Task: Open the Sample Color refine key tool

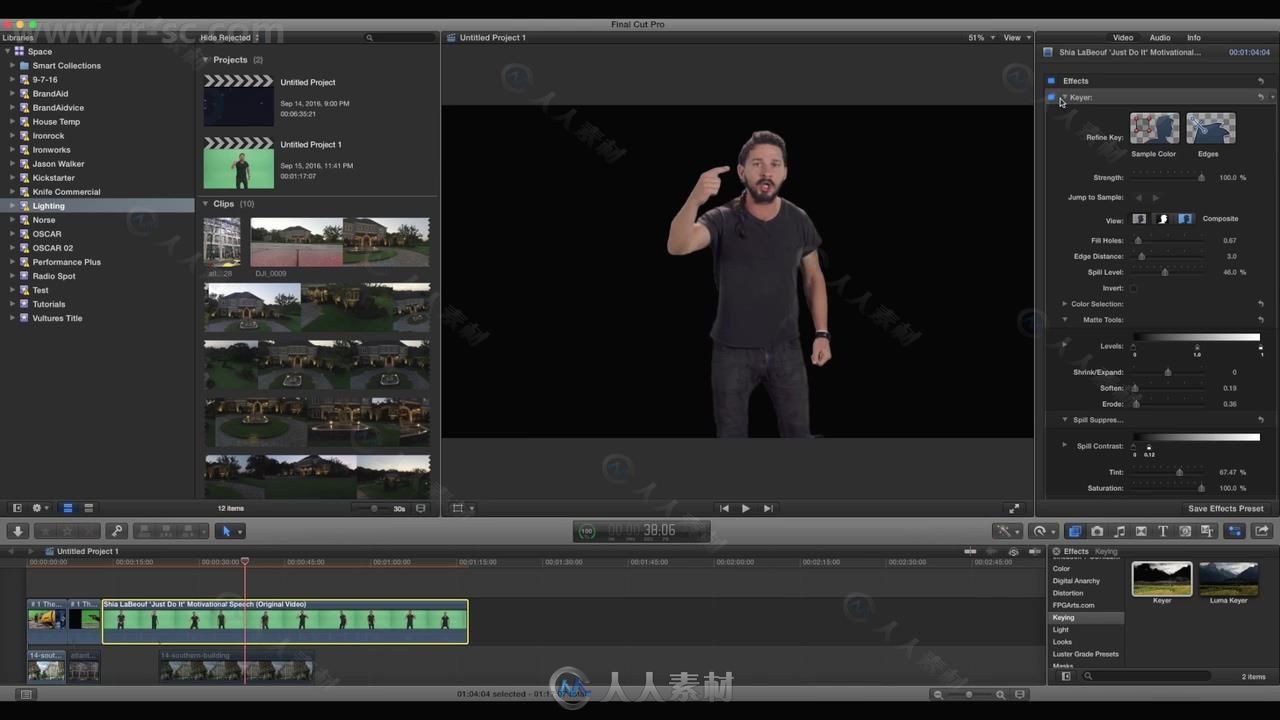Action: [x=1154, y=128]
